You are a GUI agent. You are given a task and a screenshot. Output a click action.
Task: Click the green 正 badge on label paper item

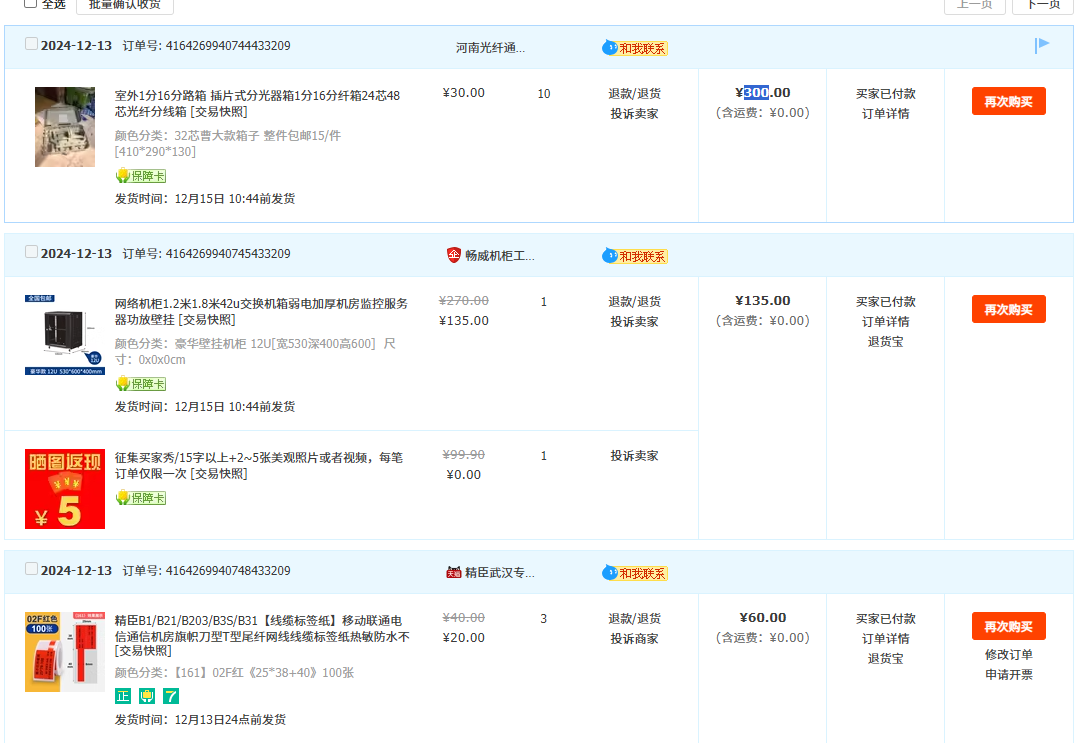tap(123, 696)
